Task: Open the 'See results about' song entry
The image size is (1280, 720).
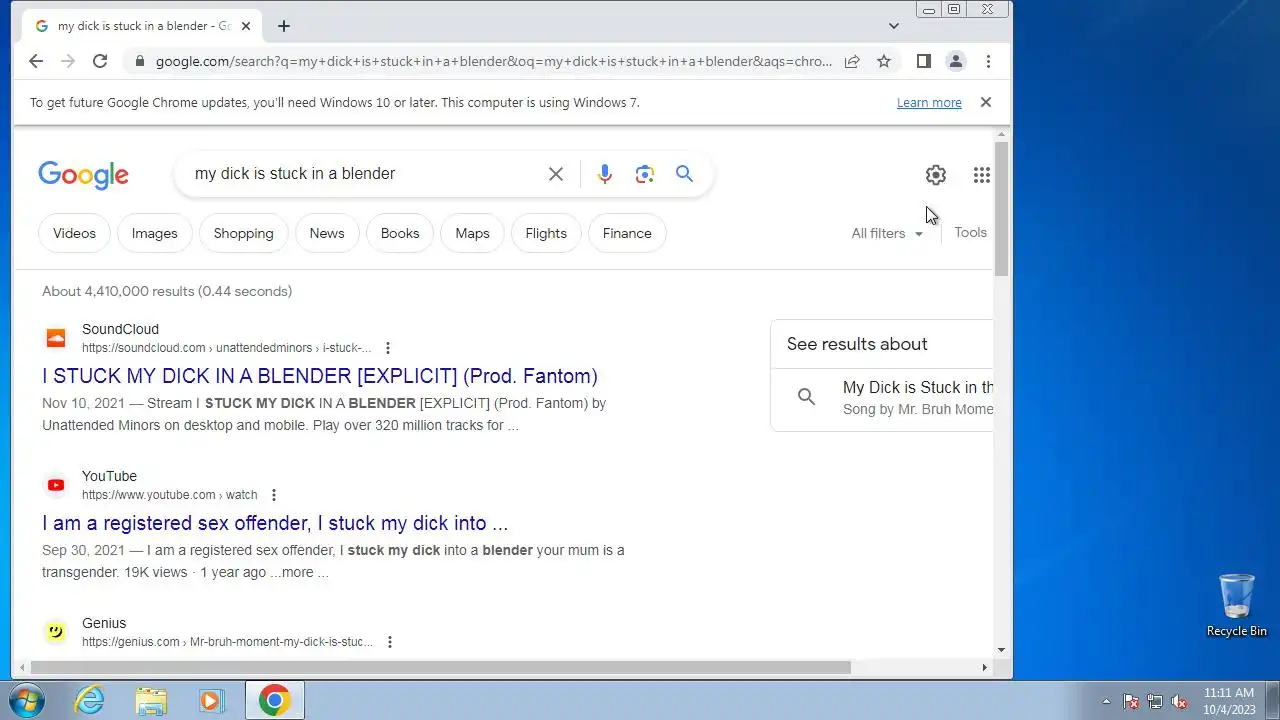Action: [882, 397]
